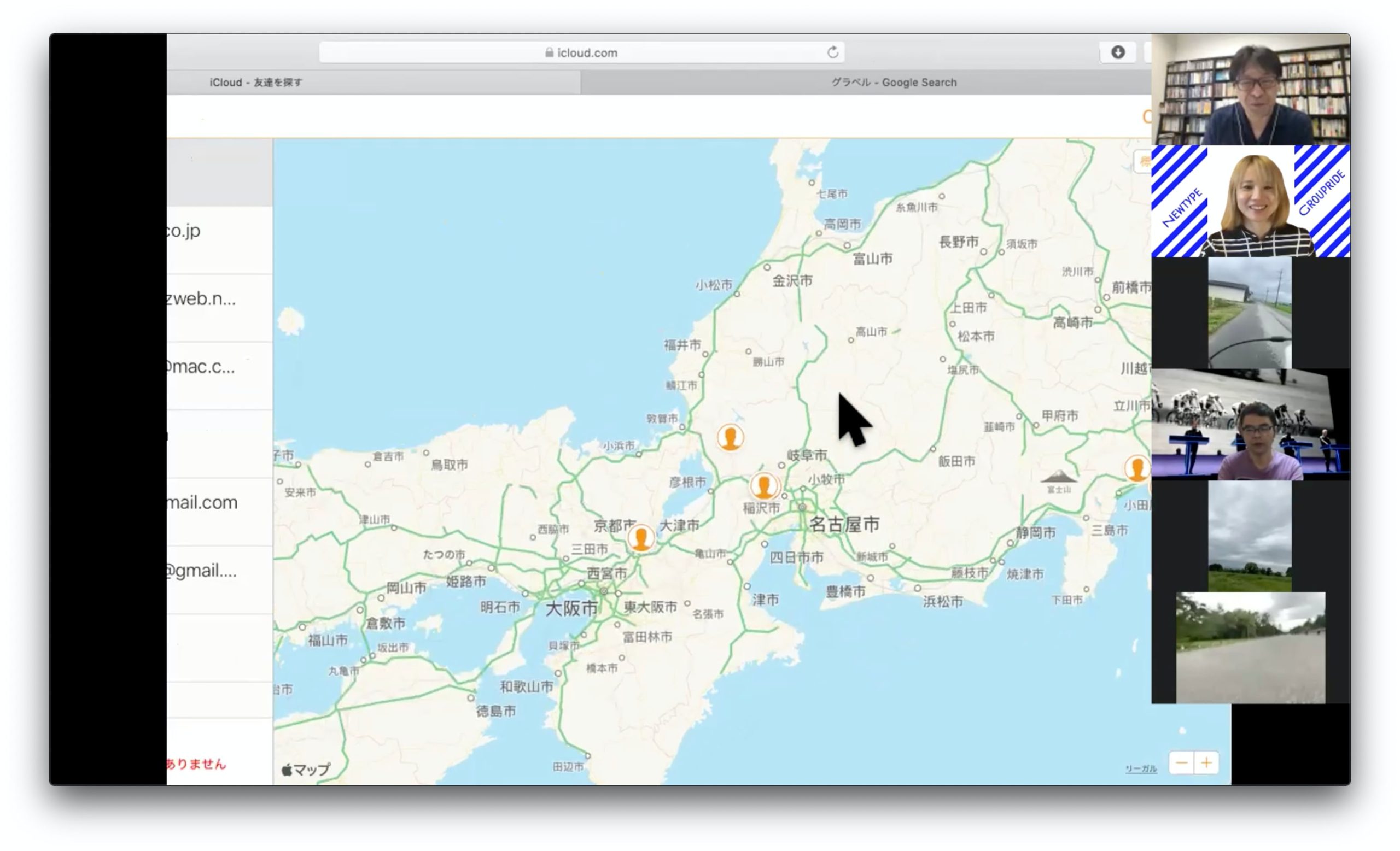The image size is (1400, 851).
Task: Zoom out map with minus button
Action: coord(1181,762)
